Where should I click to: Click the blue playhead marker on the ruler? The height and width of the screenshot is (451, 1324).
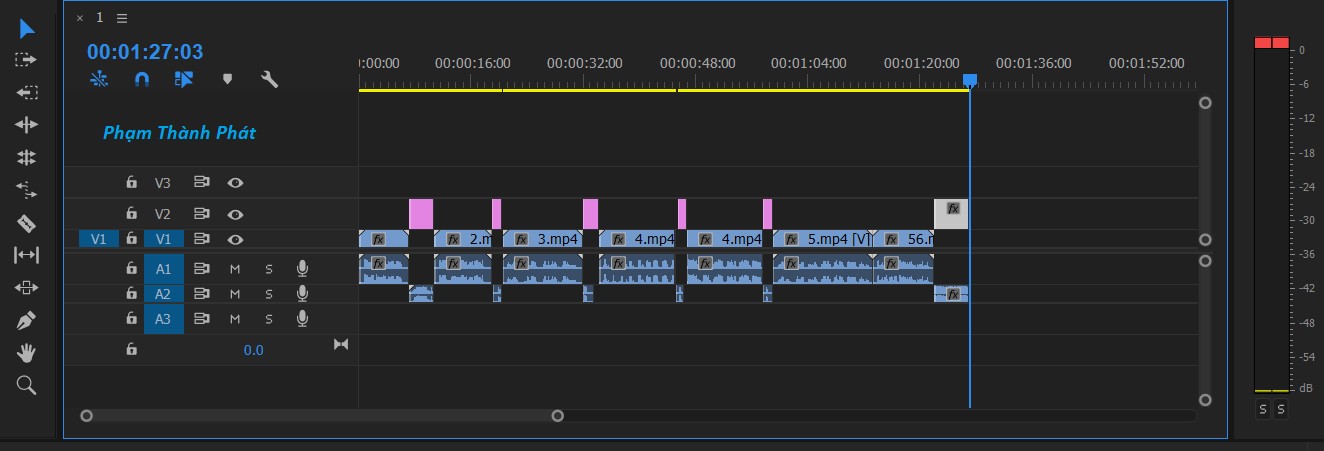point(969,80)
